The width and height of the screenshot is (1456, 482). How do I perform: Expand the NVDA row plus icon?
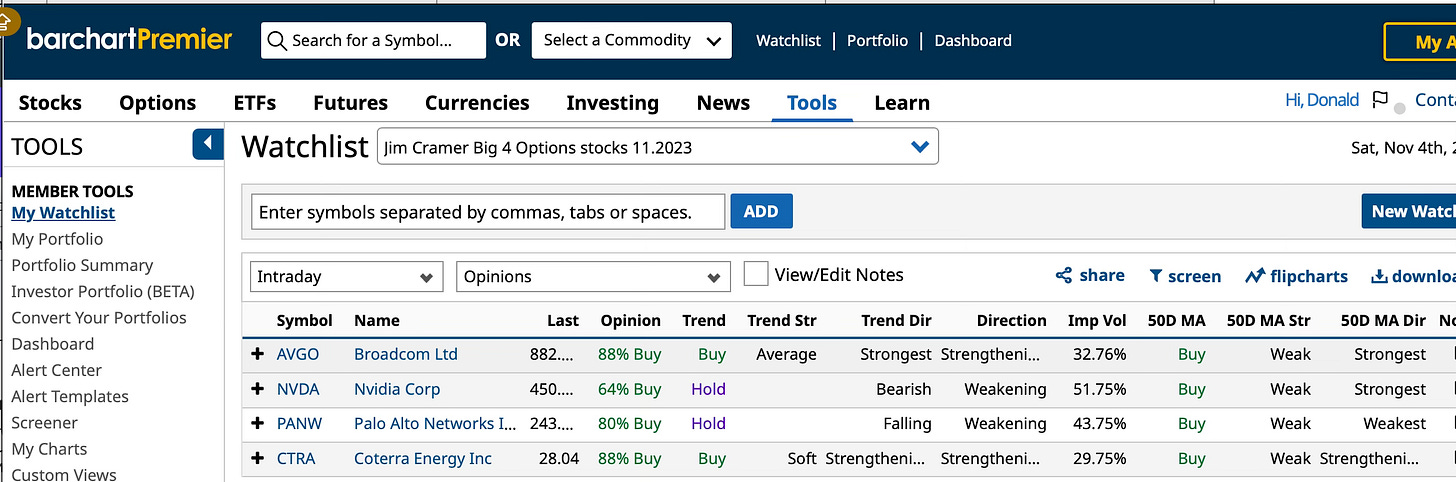257,389
